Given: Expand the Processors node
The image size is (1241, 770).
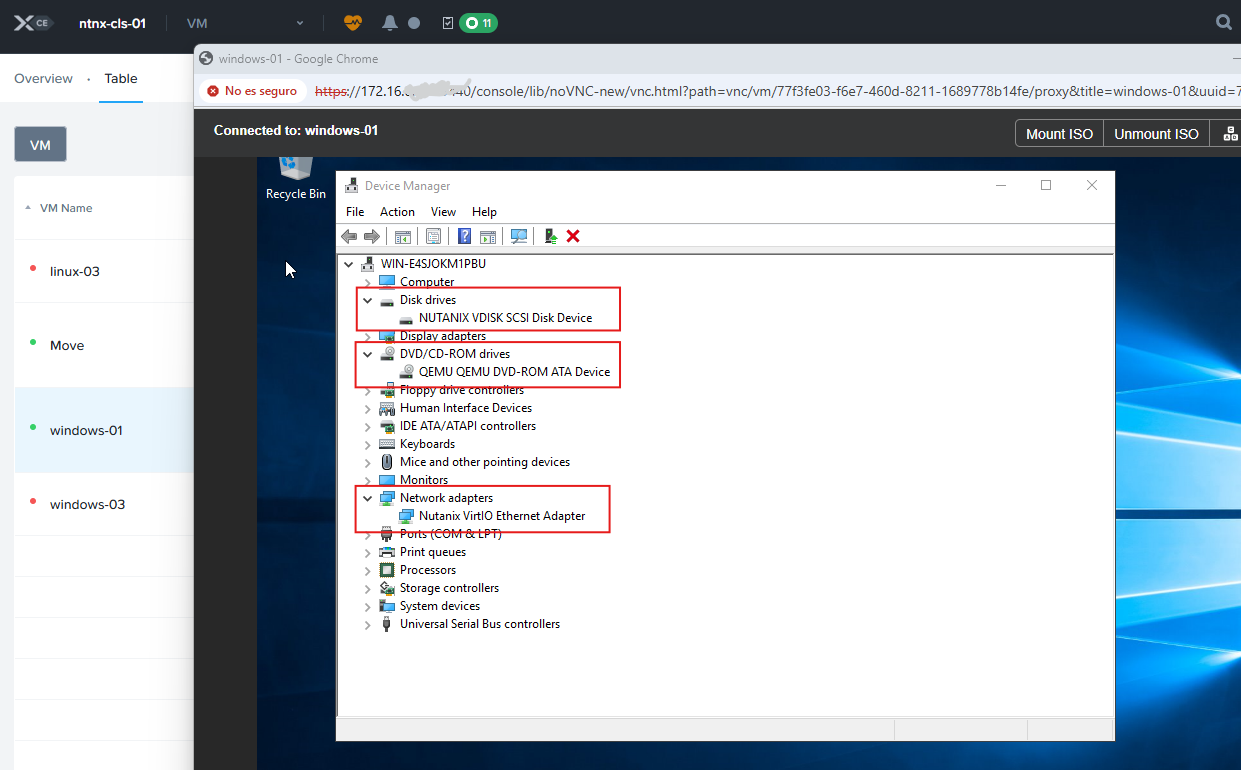Looking at the screenshot, I should [367, 570].
